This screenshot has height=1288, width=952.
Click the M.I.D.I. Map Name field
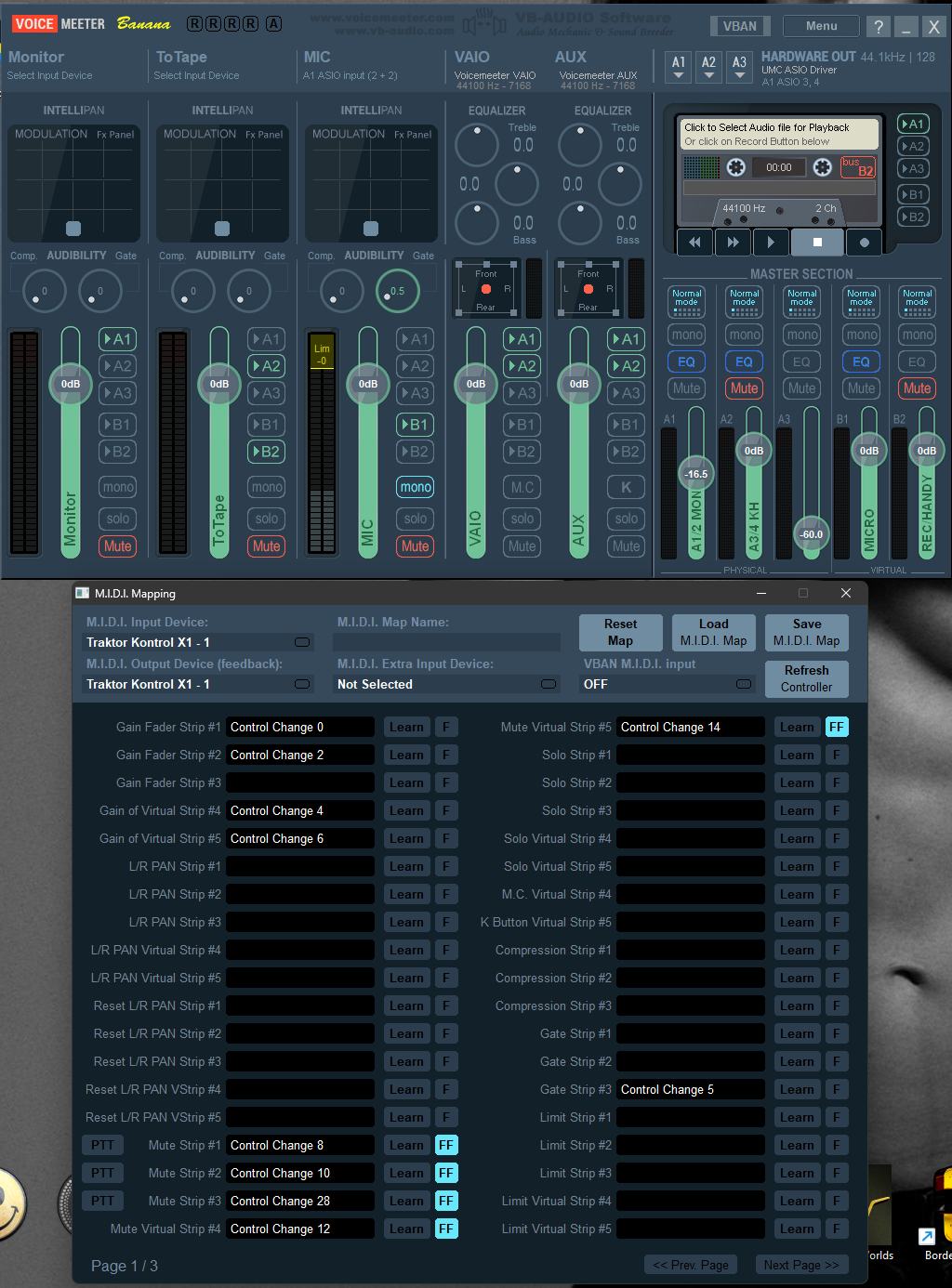[446, 642]
